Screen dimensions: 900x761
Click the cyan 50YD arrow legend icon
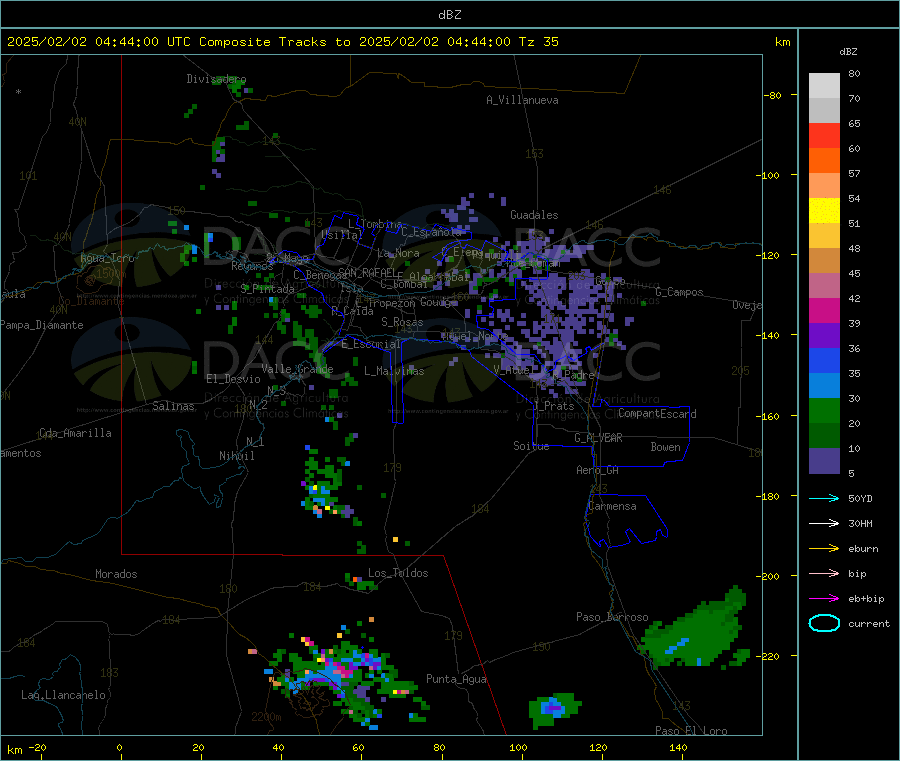tap(824, 498)
